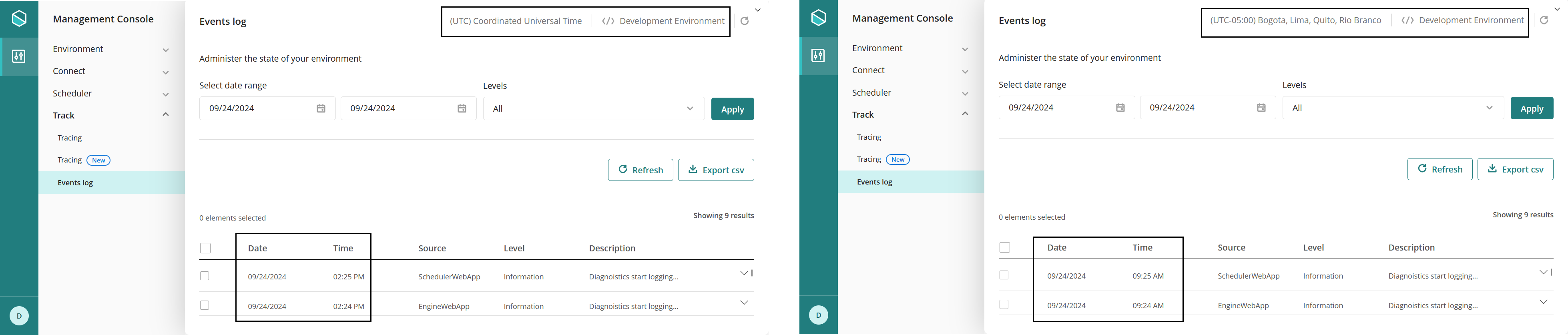This screenshot has height=335, width=1568.
Task: Toggle the select-all header checkbox in the UTC console
Action: tap(205, 248)
